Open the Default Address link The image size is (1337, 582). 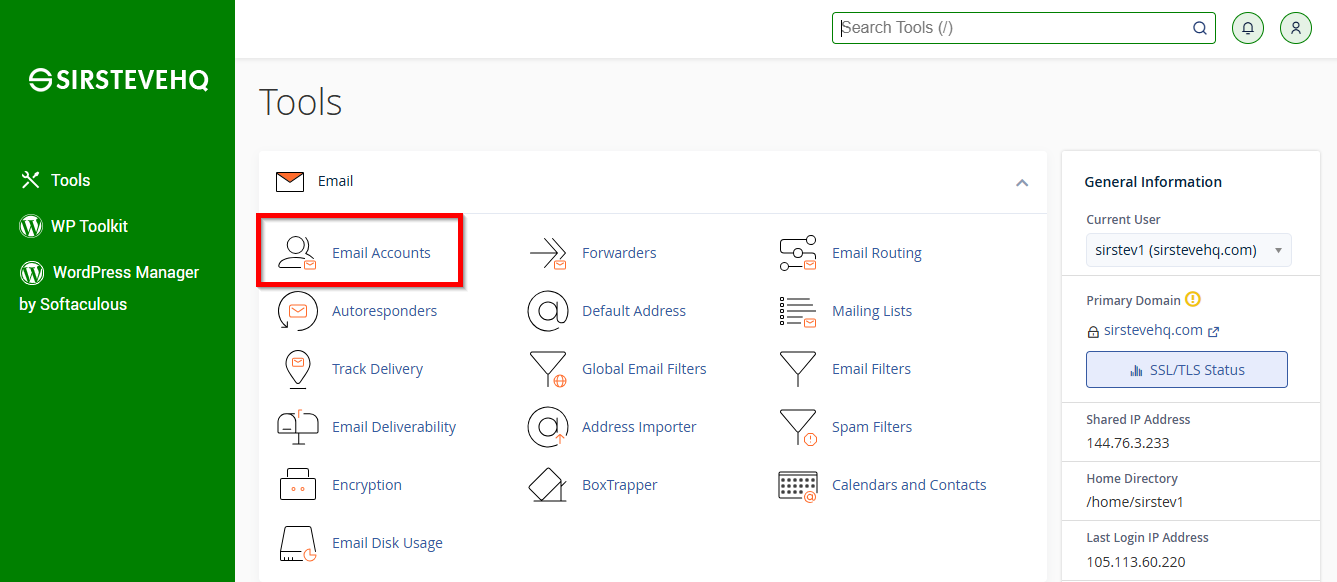(x=634, y=311)
